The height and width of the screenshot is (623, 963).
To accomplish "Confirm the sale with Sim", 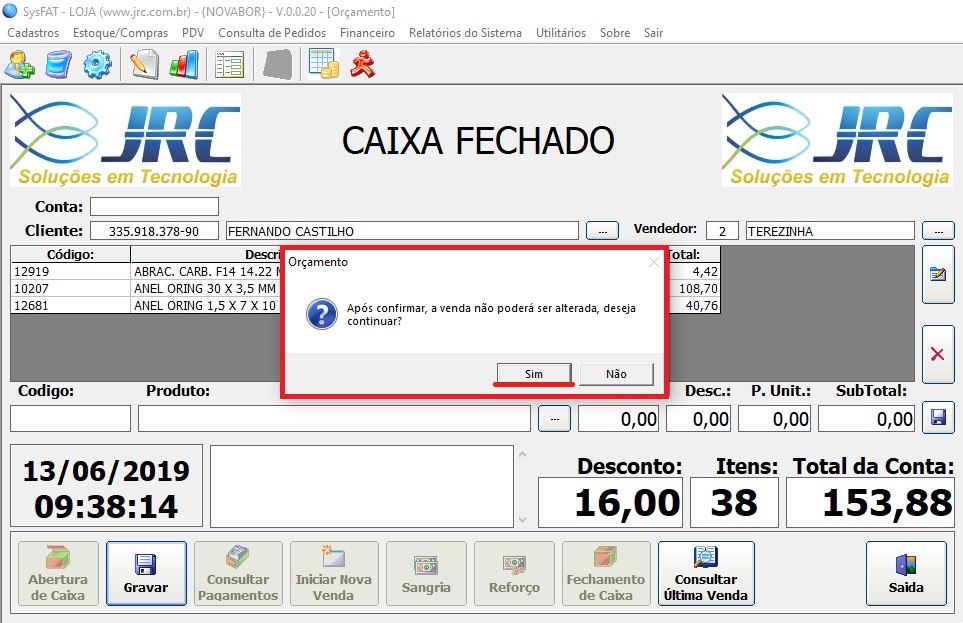I will click(534, 374).
